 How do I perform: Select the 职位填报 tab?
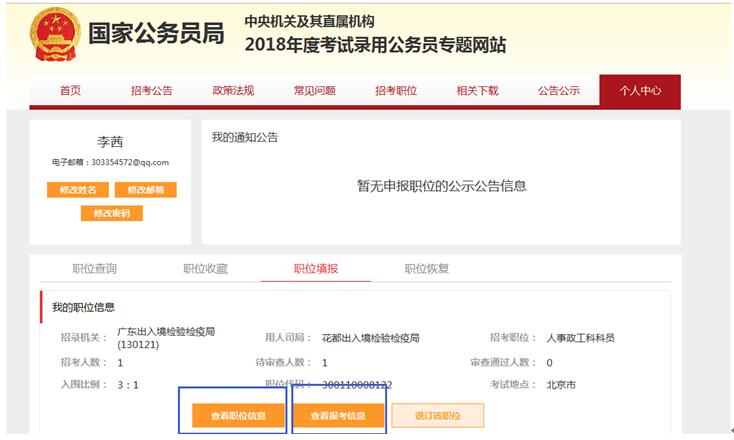point(315,269)
